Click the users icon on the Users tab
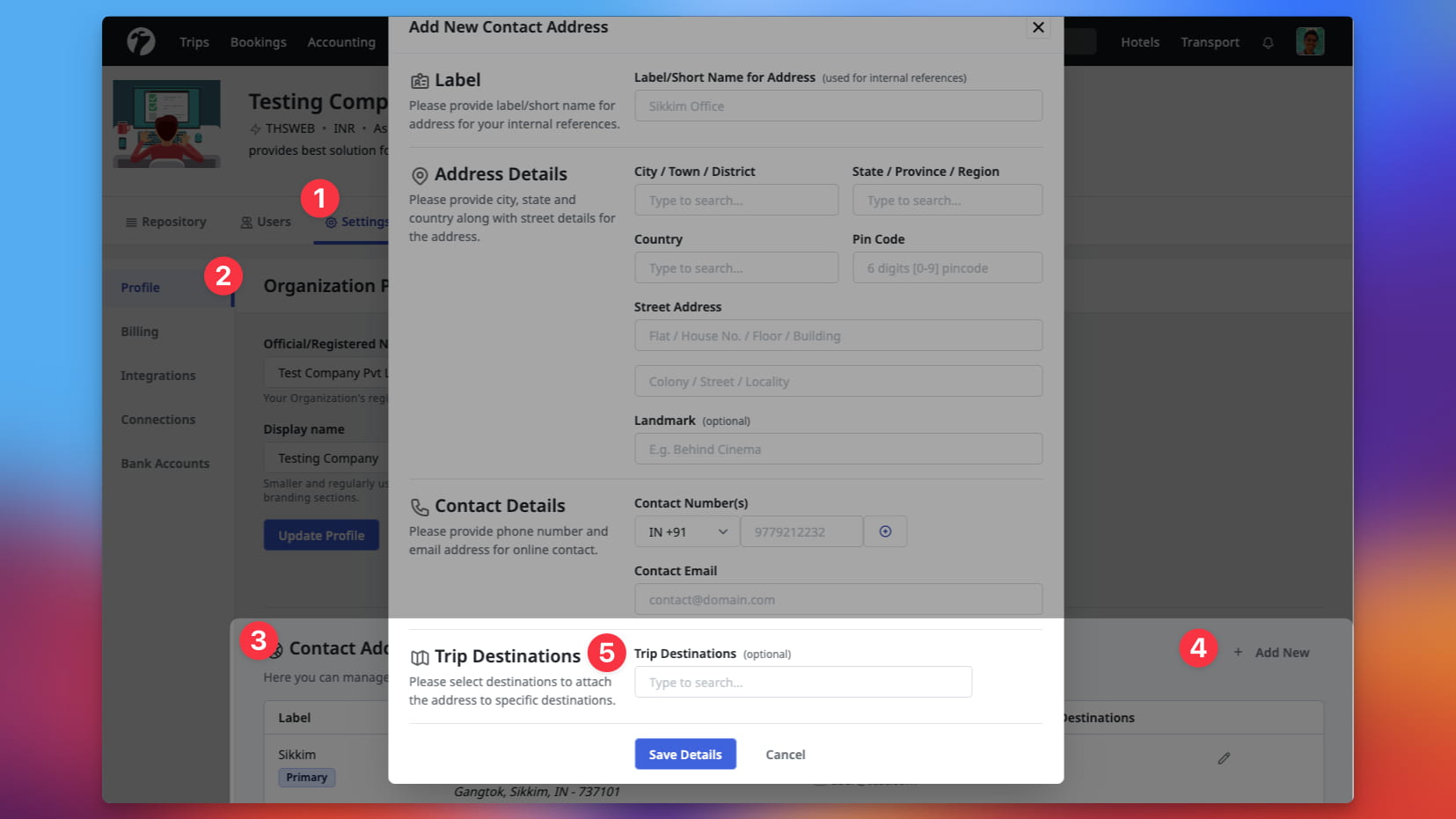The height and width of the screenshot is (819, 1456). click(245, 222)
